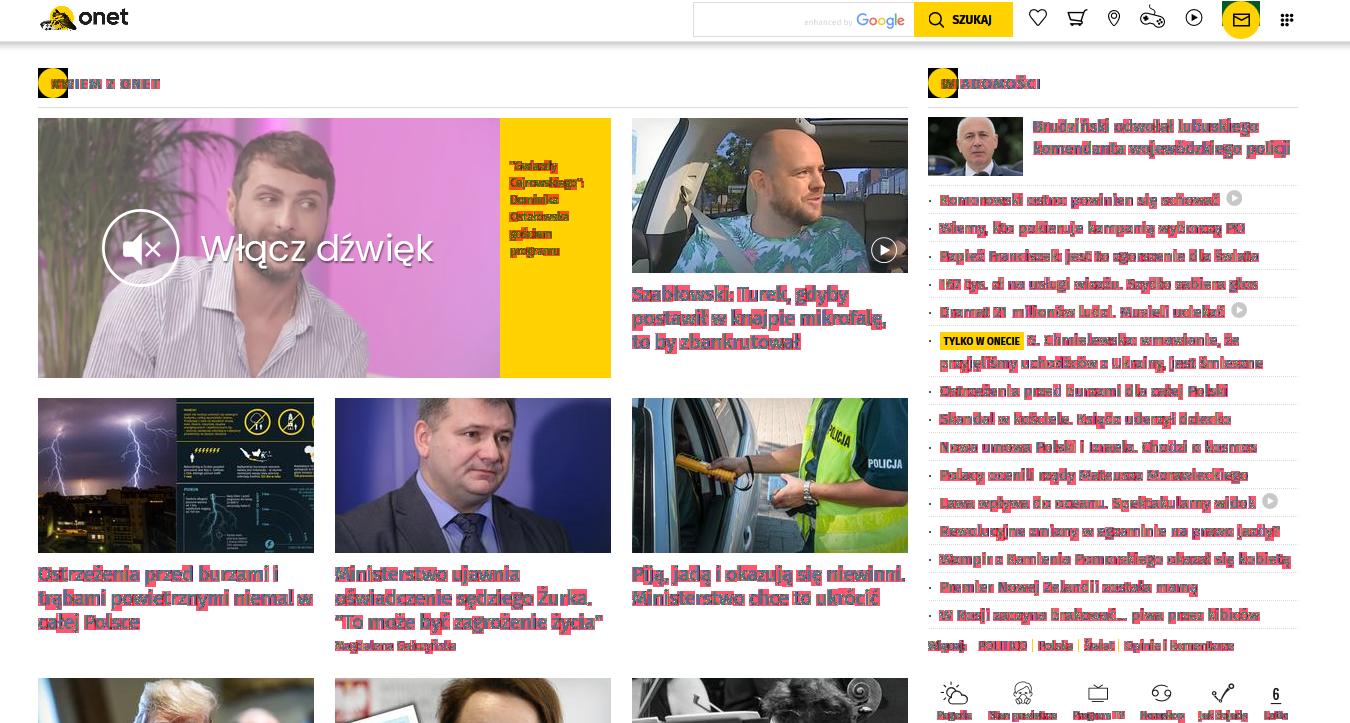The width and height of the screenshot is (1350, 723).
Task: Click the yellow SZUKAJ search button
Action: (x=963, y=20)
